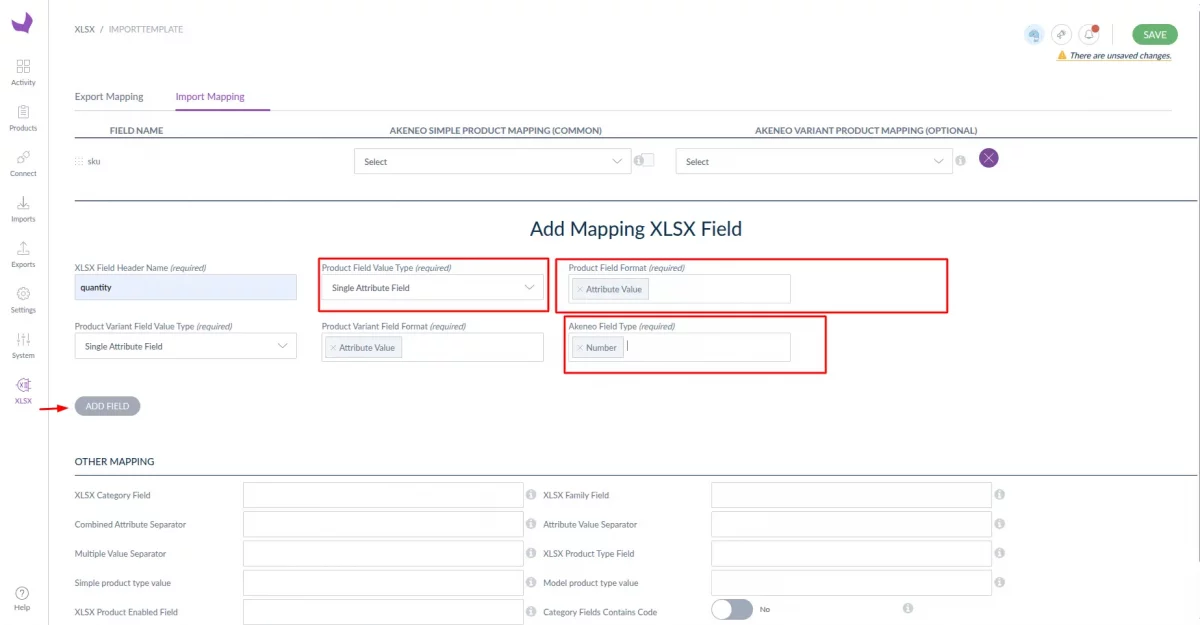
Task: Toggle the checkbox next to the sku simple mapping
Action: point(647,160)
